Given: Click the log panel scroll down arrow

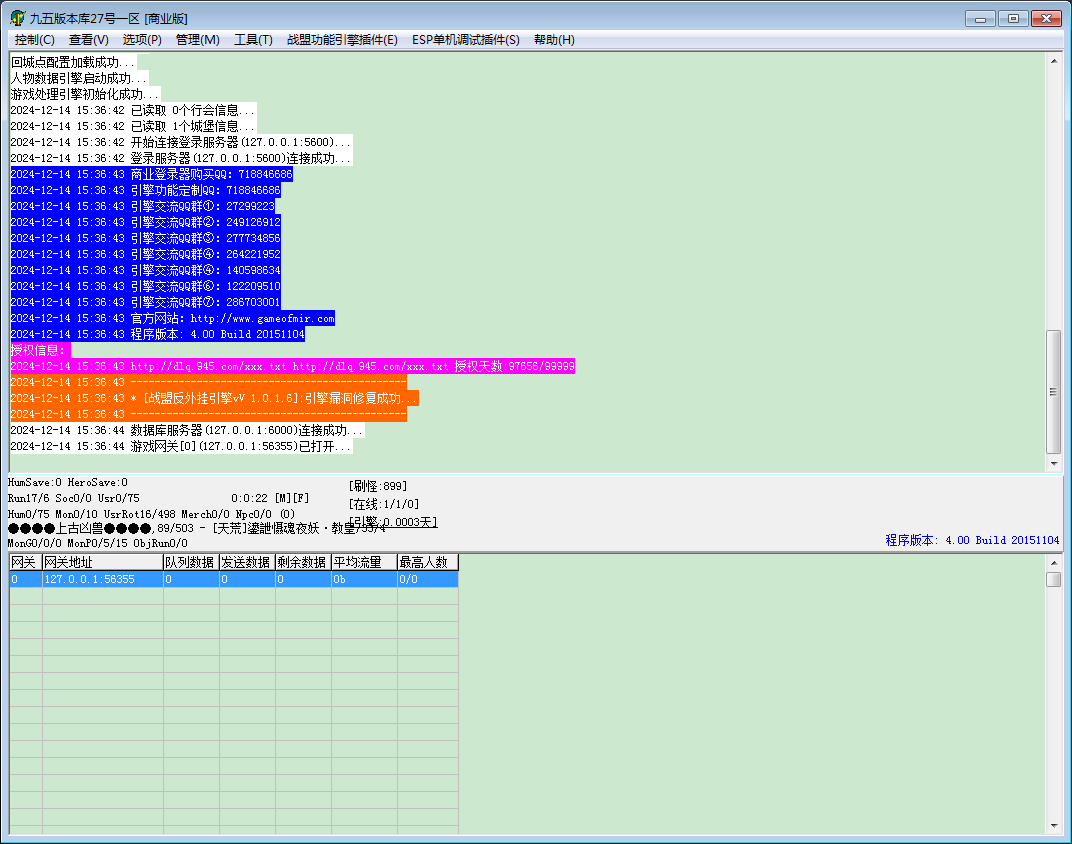Looking at the screenshot, I should 1054,463.
